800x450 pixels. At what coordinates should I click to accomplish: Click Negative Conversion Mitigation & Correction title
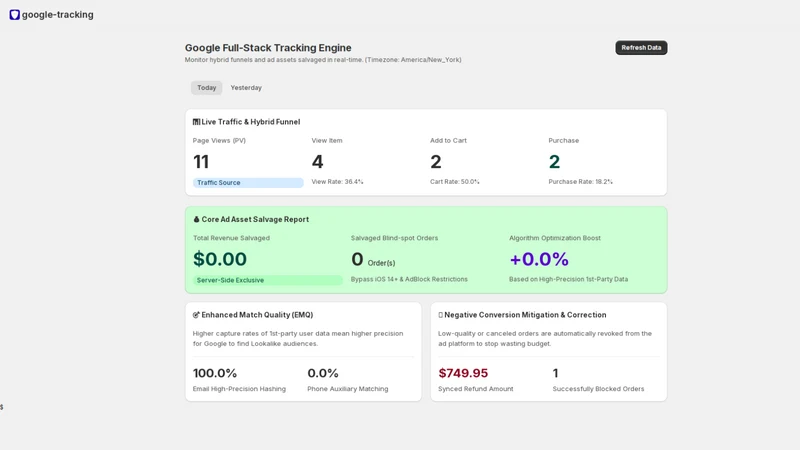[x=525, y=315]
